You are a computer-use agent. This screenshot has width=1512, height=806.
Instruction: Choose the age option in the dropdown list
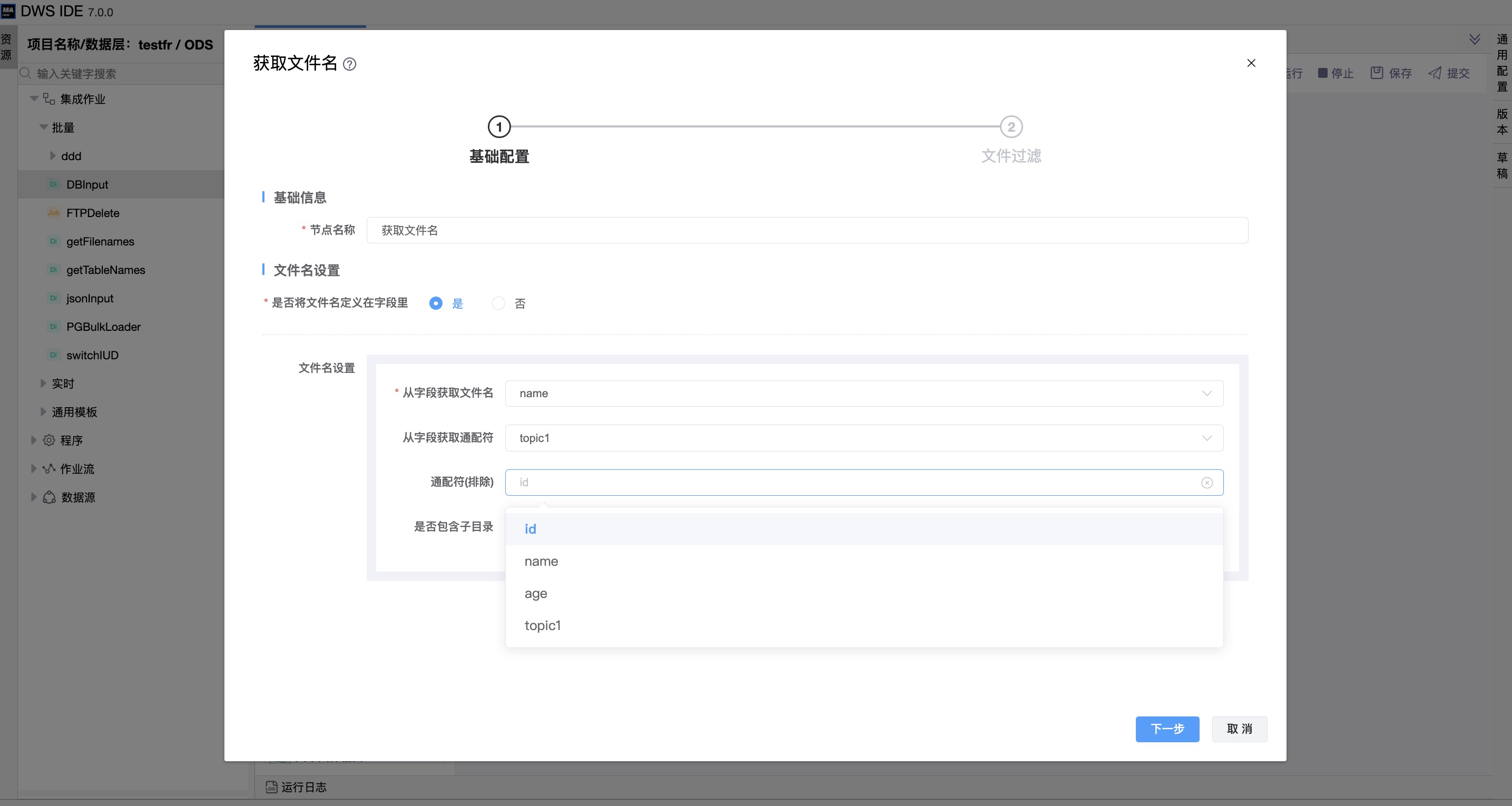pyautogui.click(x=535, y=594)
